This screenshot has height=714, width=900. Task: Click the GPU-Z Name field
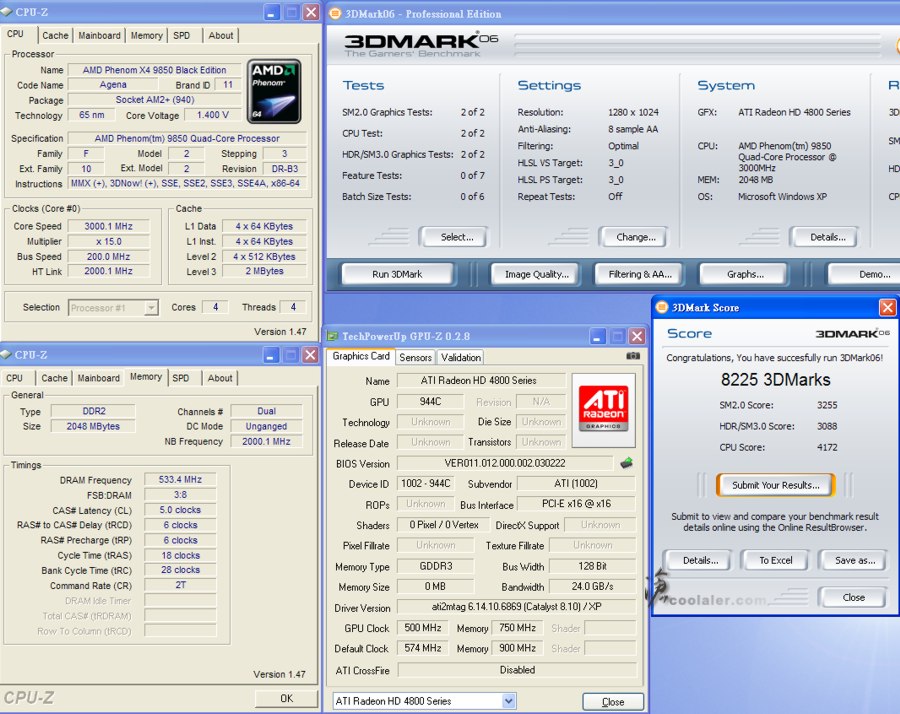[x=481, y=381]
